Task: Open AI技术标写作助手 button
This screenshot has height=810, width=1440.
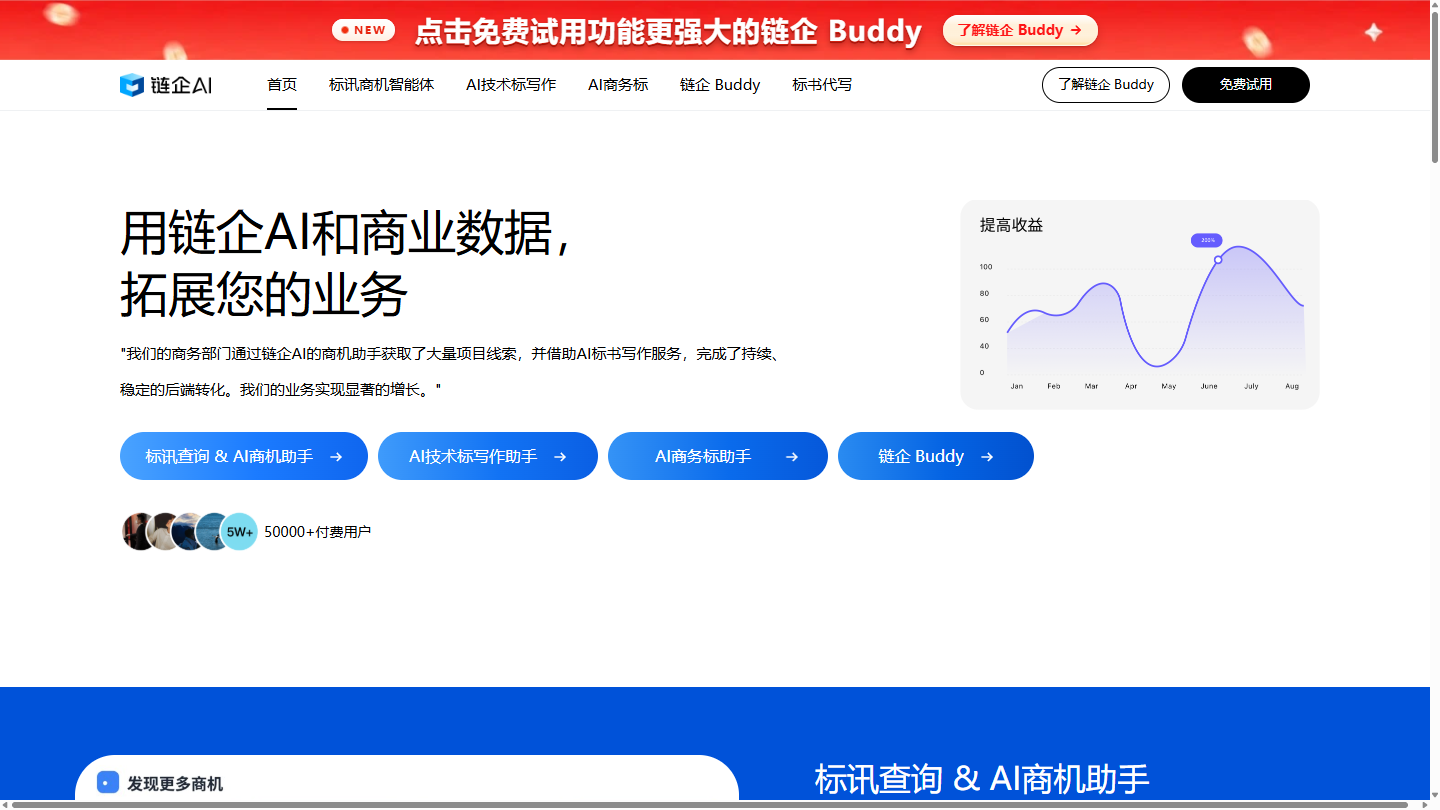Action: pyautogui.click(x=488, y=456)
